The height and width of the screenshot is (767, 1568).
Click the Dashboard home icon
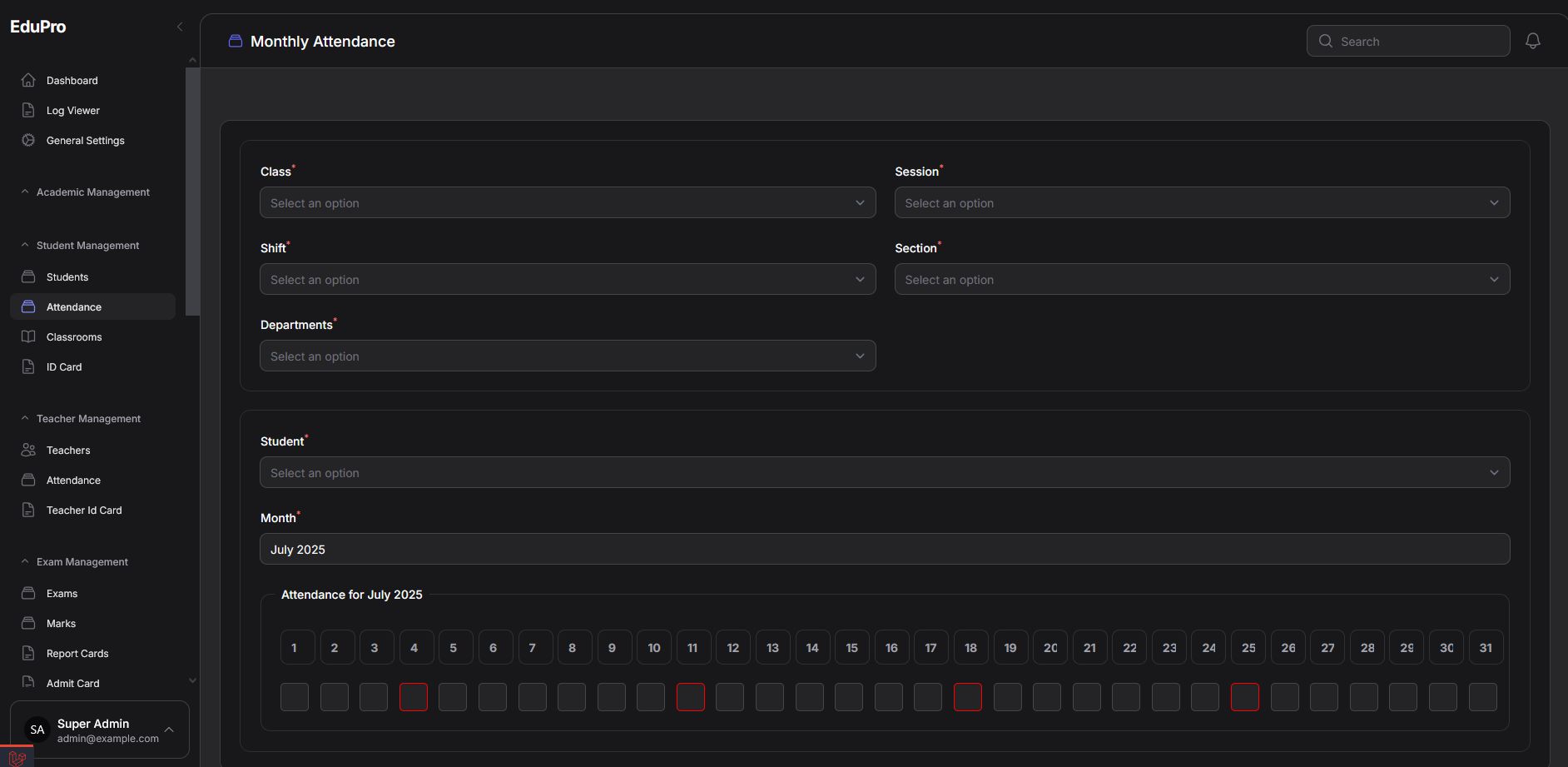[x=28, y=80]
